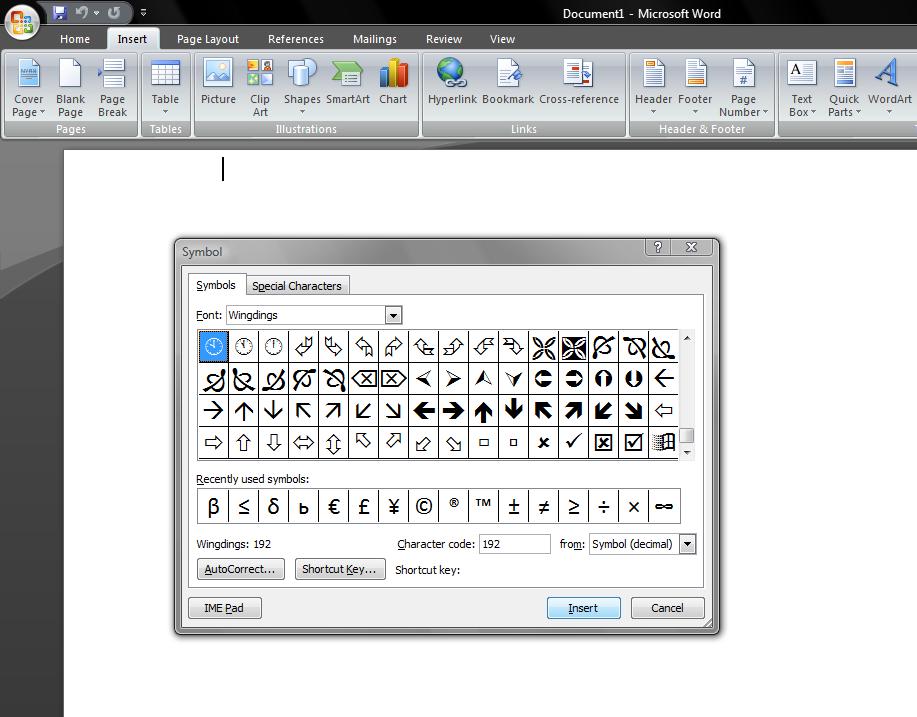Click the Font combo box showing Wingdings
The width and height of the screenshot is (917, 717).
point(313,315)
